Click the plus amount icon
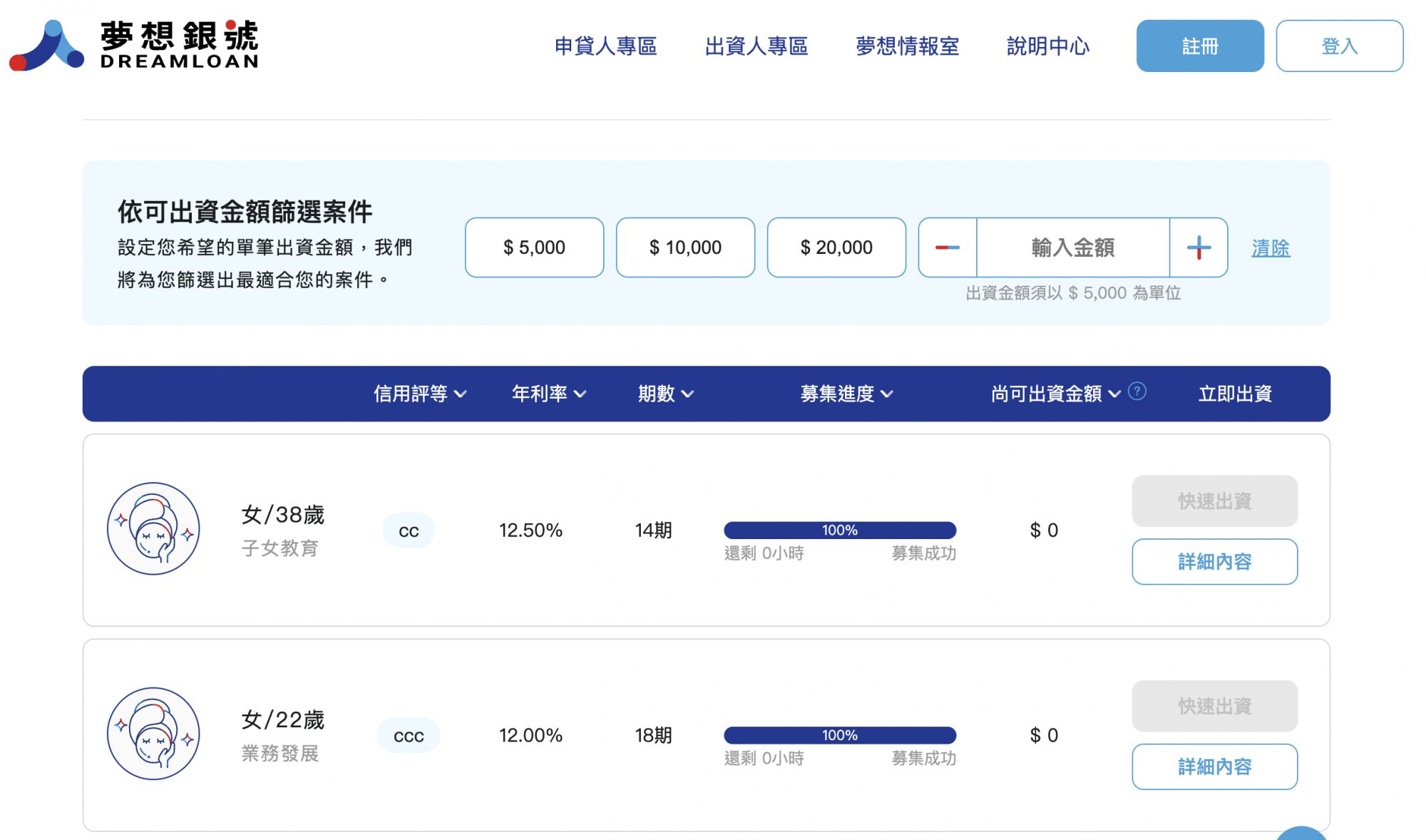1426x840 pixels. (1199, 247)
